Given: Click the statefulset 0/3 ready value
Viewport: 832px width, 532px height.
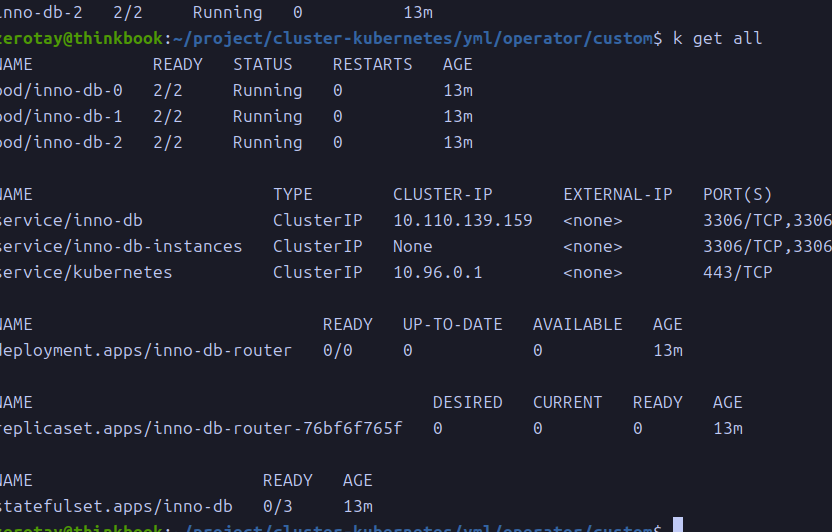Looking at the screenshot, I should [x=277, y=506].
